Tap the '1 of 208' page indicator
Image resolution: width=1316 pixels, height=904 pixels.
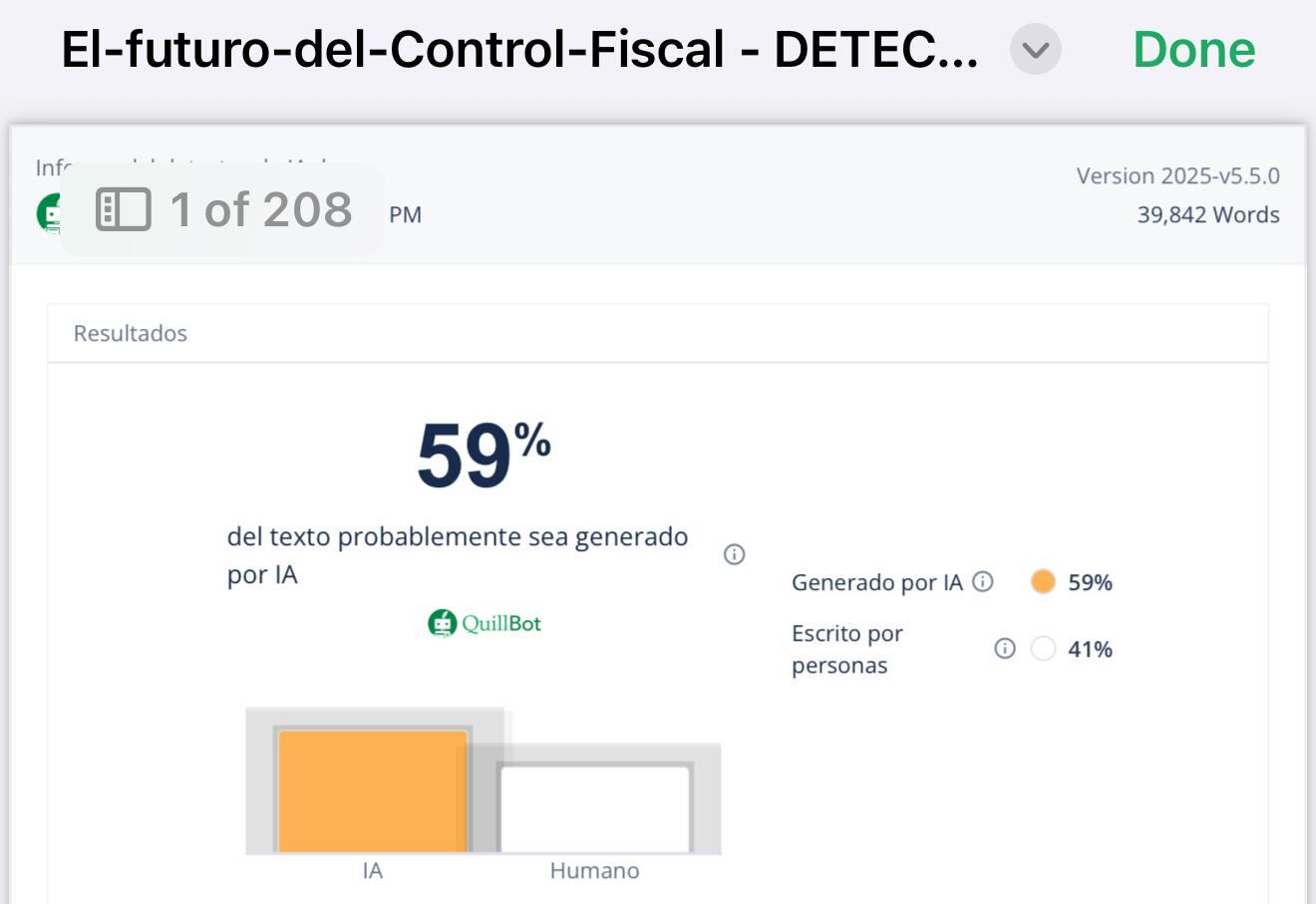261,209
